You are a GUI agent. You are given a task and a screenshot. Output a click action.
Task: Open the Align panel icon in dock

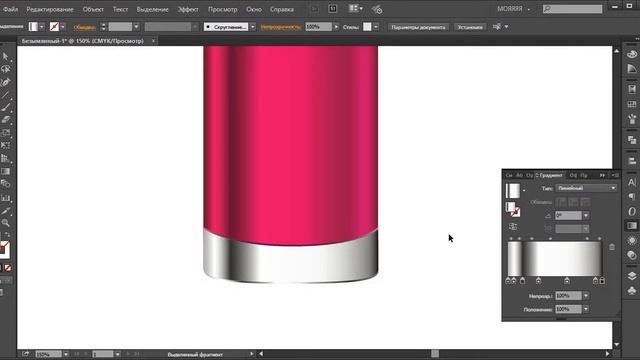click(632, 160)
